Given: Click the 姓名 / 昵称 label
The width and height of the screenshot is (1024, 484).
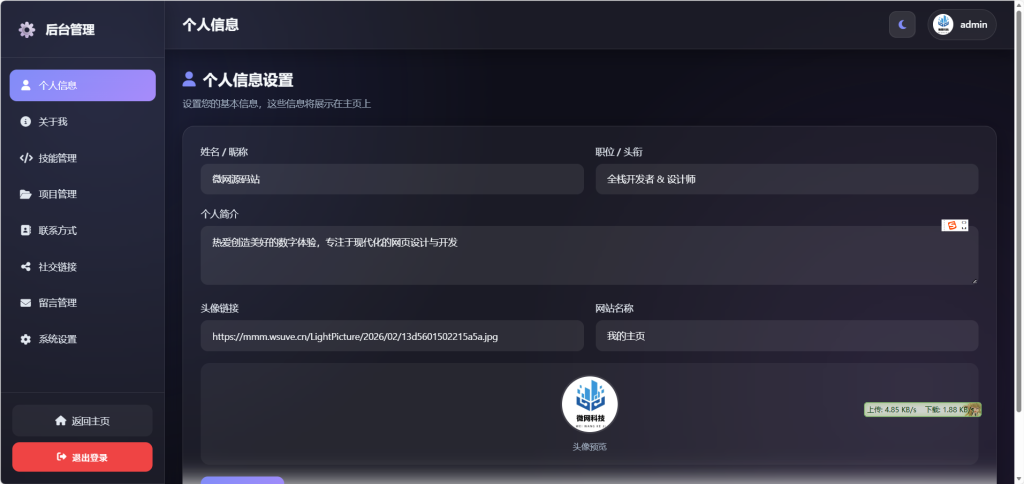Looking at the screenshot, I should coord(224,152).
